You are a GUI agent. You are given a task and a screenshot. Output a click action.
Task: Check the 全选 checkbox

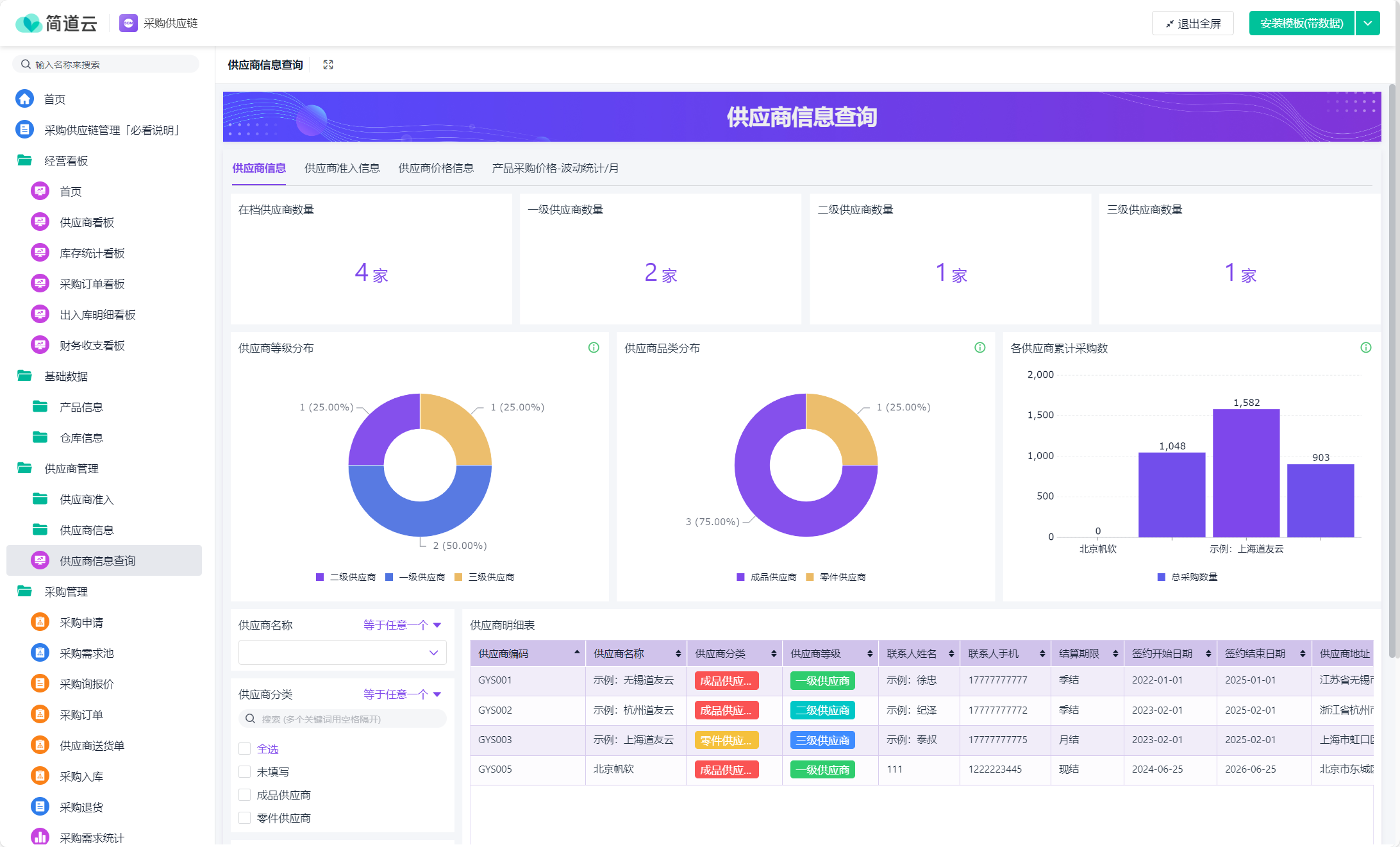click(244, 748)
